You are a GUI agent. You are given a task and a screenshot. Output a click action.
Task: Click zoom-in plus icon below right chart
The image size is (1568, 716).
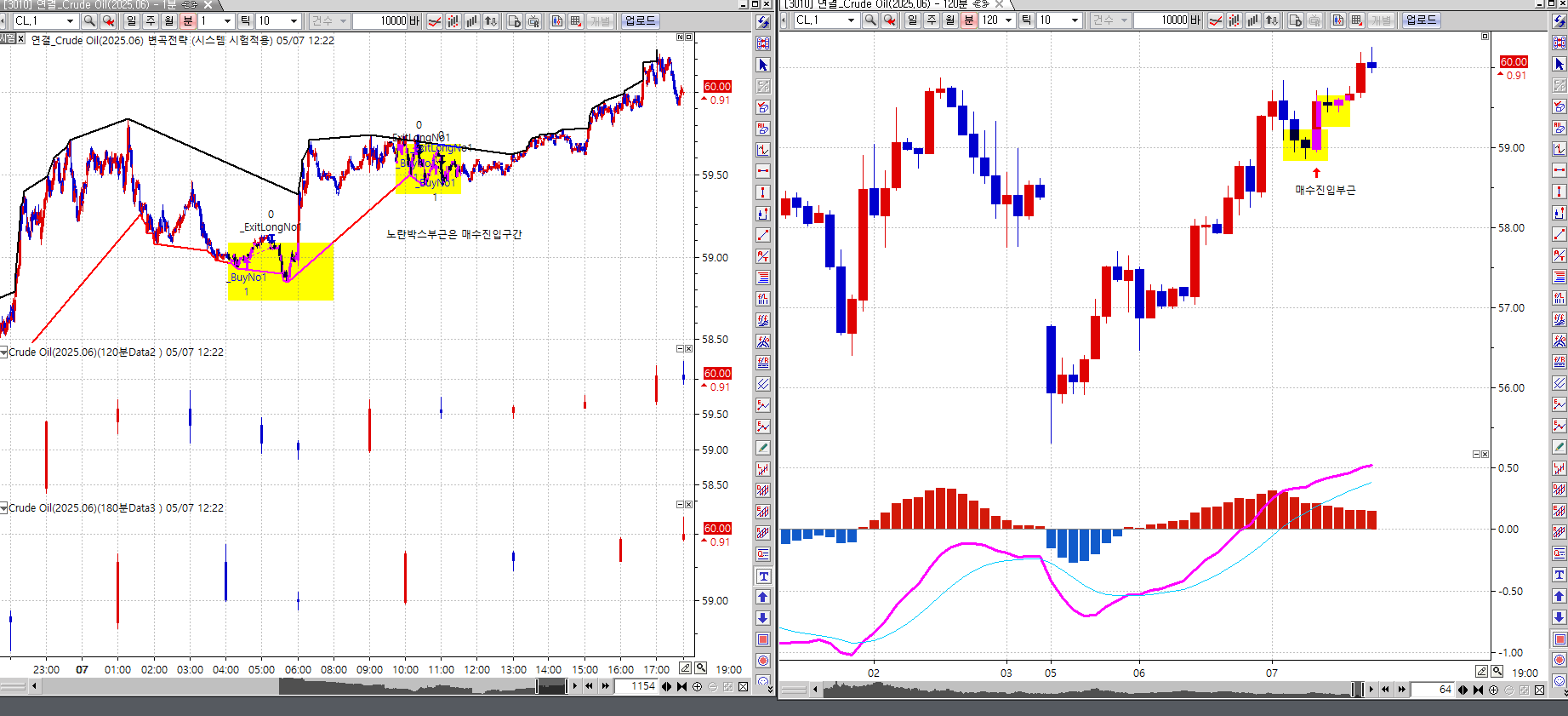pyautogui.click(x=1493, y=690)
